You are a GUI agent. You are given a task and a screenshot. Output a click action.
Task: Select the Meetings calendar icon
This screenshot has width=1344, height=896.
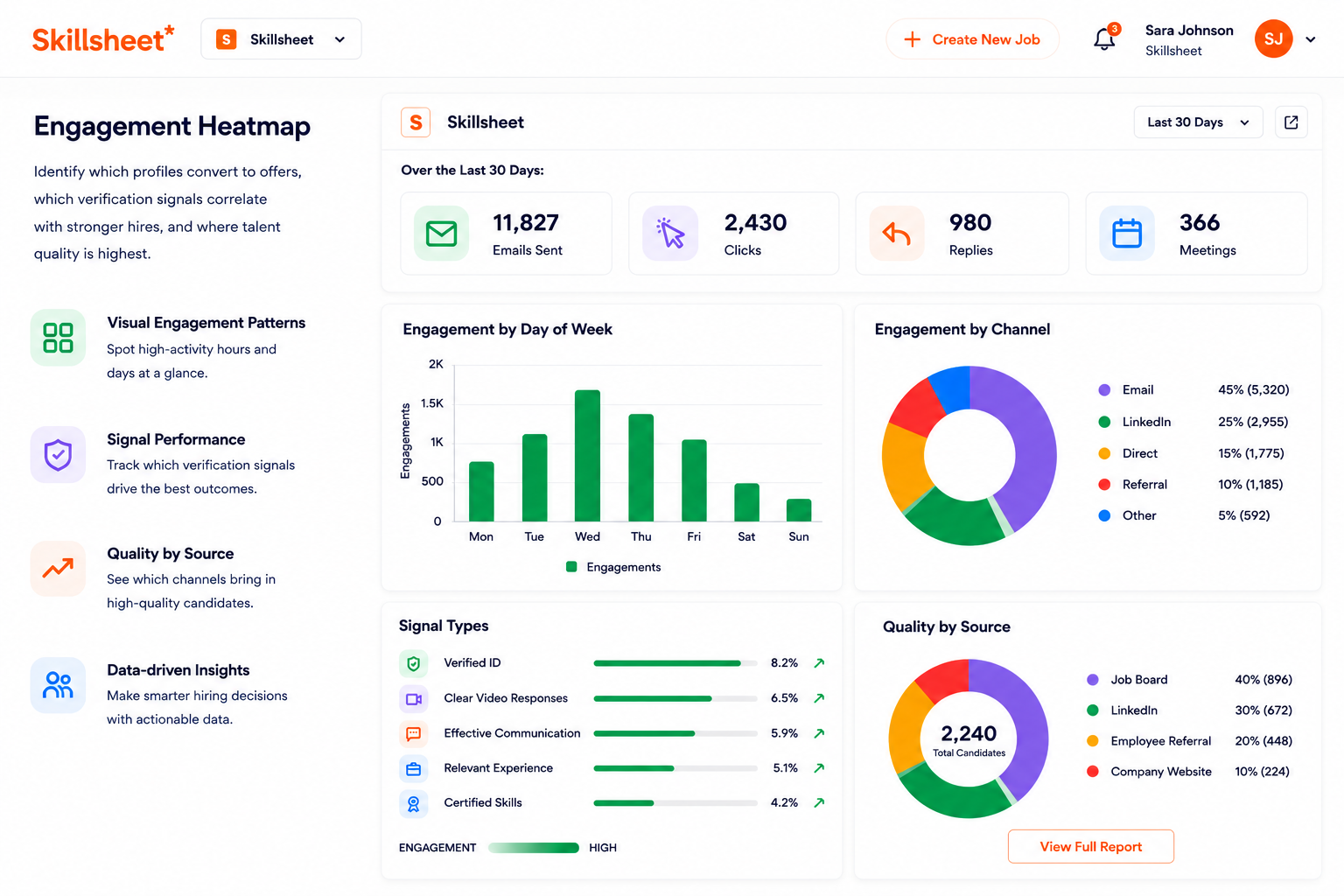pyautogui.click(x=1127, y=234)
